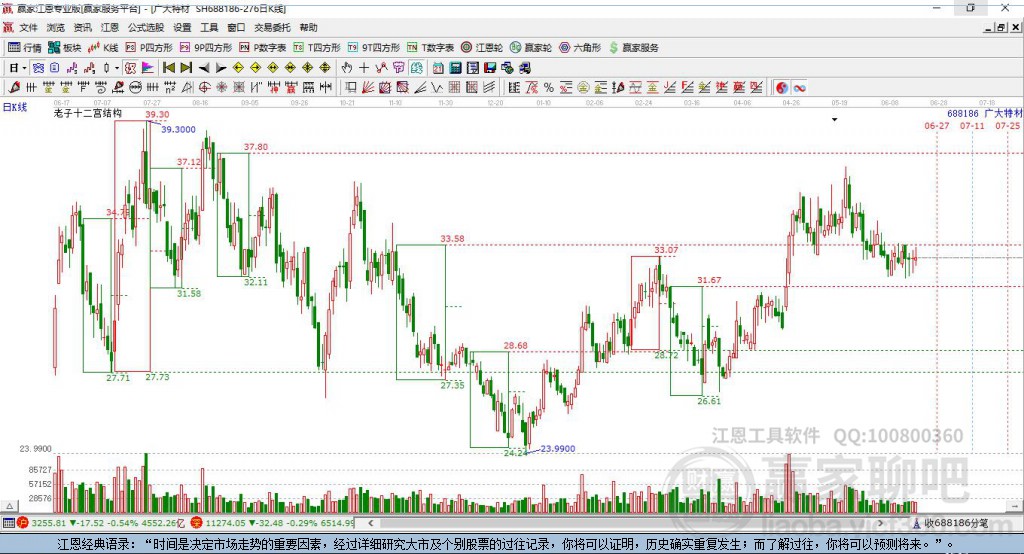Open the calendar icon showing 21

[x=438, y=68]
